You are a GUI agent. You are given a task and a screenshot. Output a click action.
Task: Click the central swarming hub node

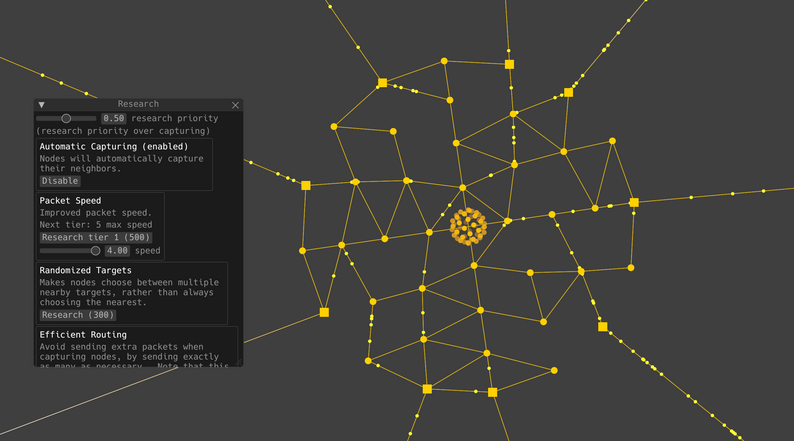468,226
